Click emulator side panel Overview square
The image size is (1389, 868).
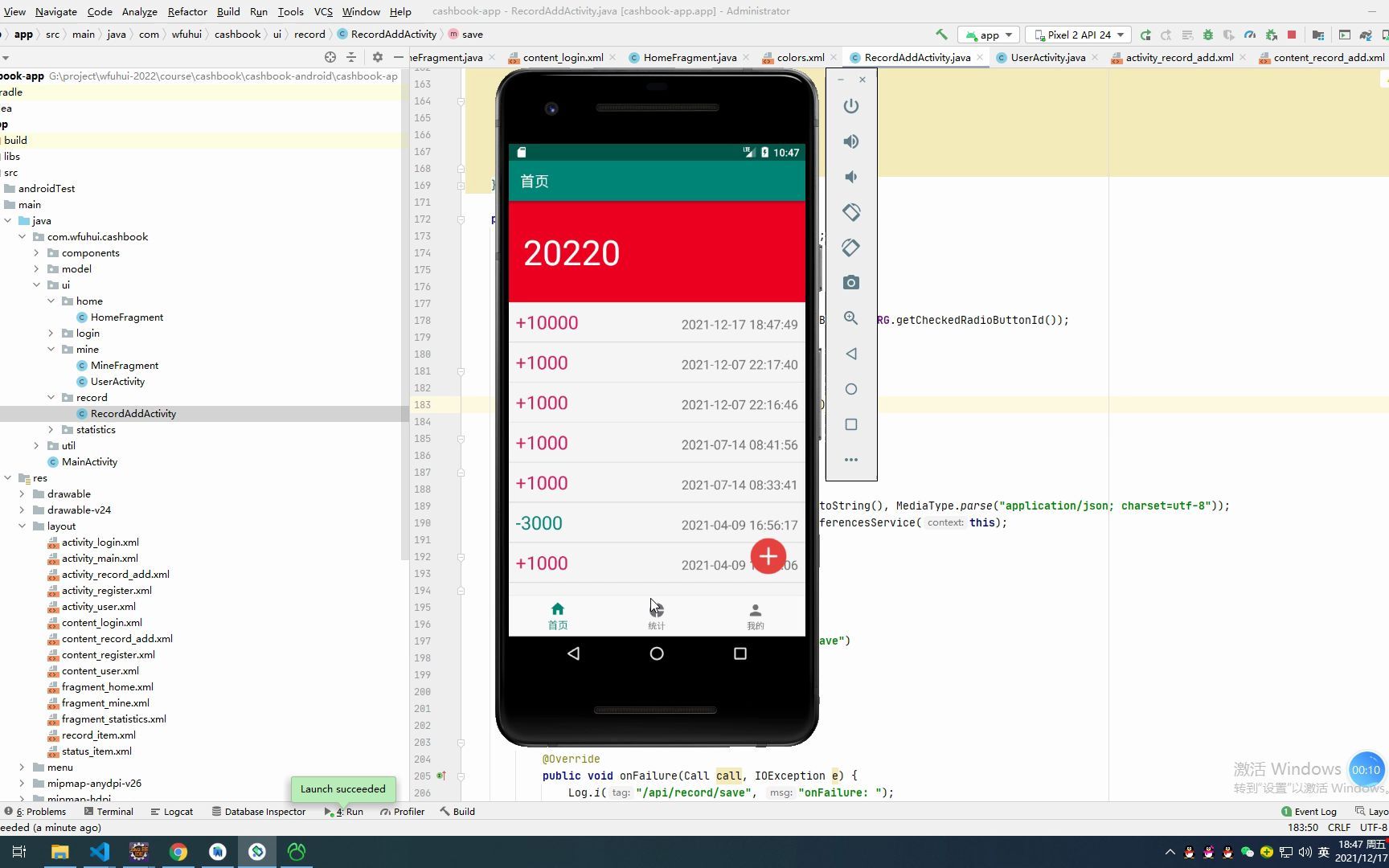(x=851, y=424)
